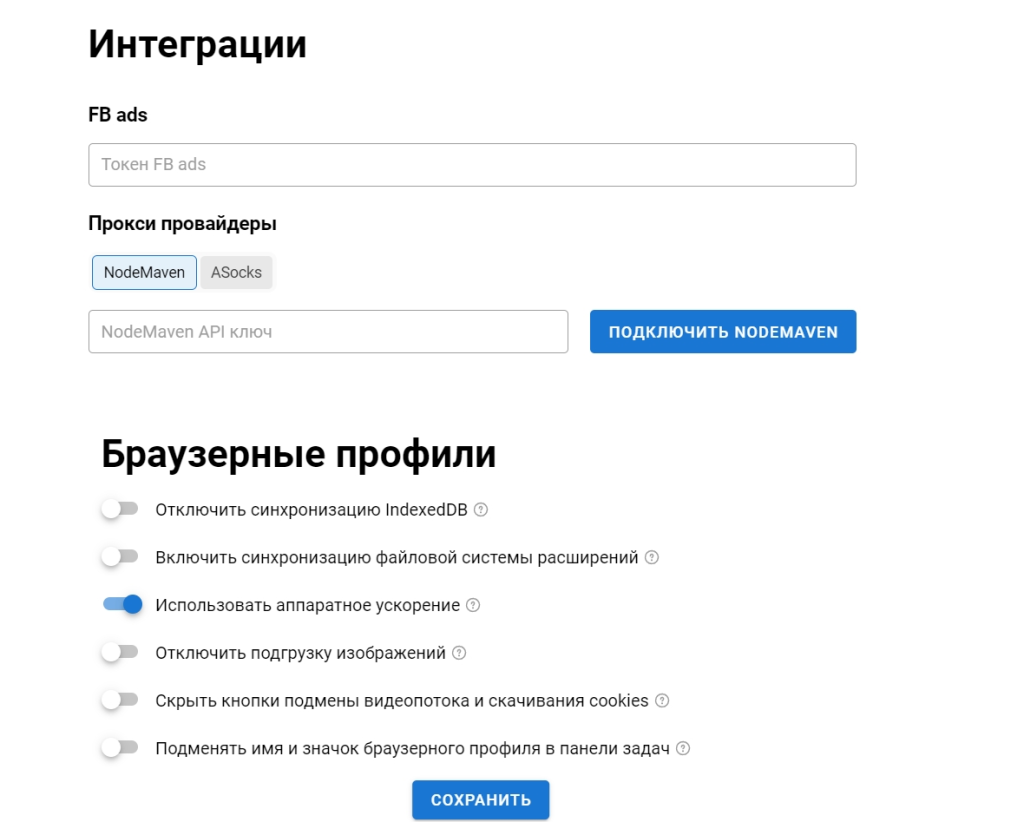The width and height of the screenshot is (1024, 822).
Task: Click label Отключить подгрузку изображений
Action: (300, 653)
